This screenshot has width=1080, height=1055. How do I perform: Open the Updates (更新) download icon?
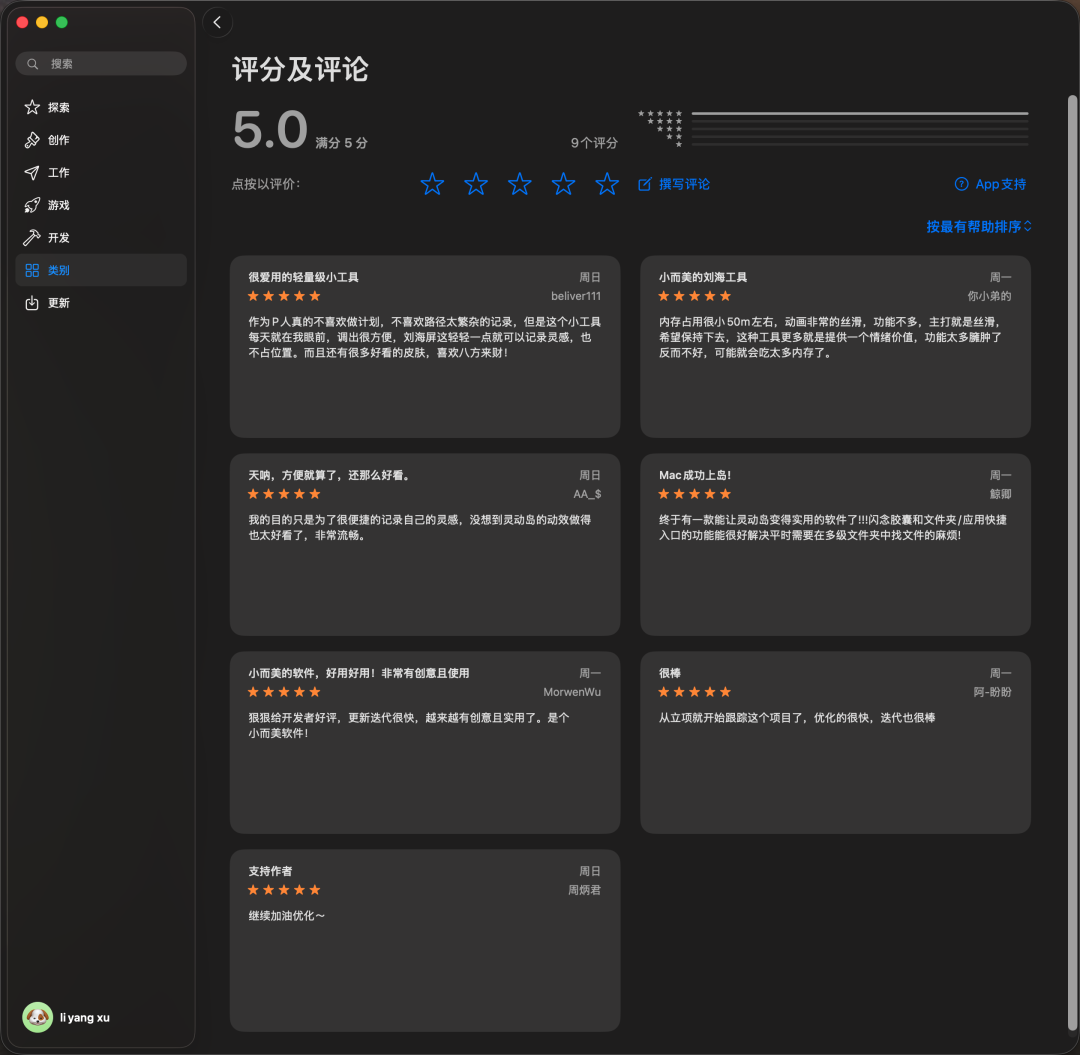(32, 303)
